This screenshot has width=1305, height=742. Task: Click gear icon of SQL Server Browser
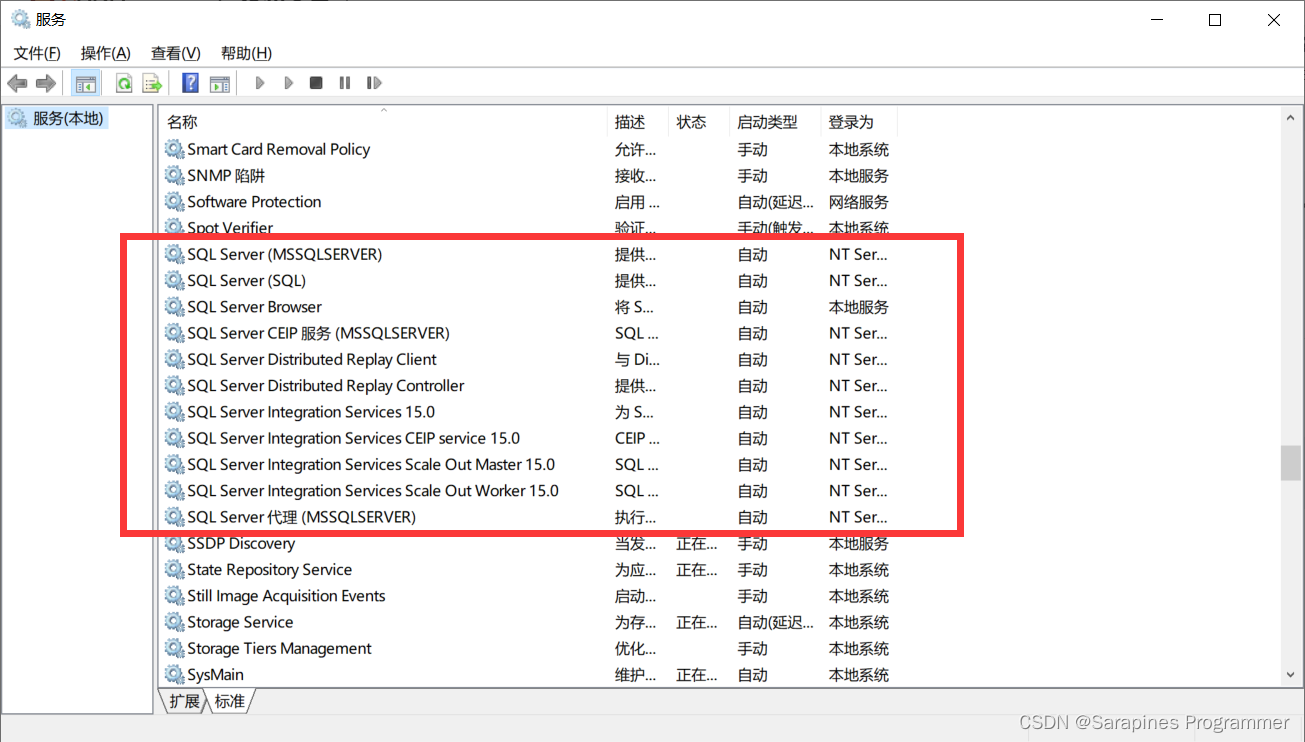[x=175, y=307]
